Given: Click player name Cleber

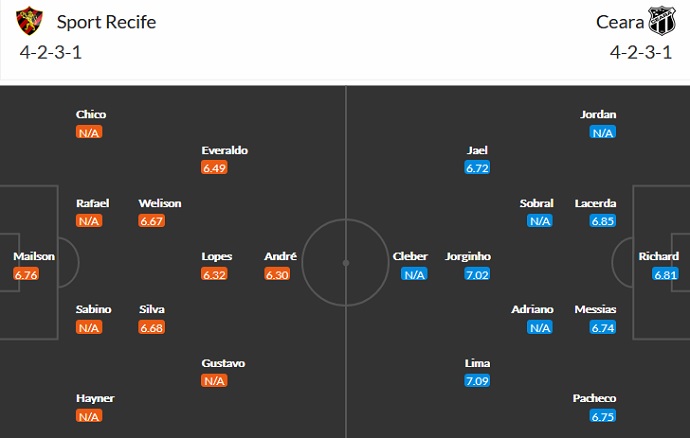Looking at the screenshot, I should [x=410, y=256].
